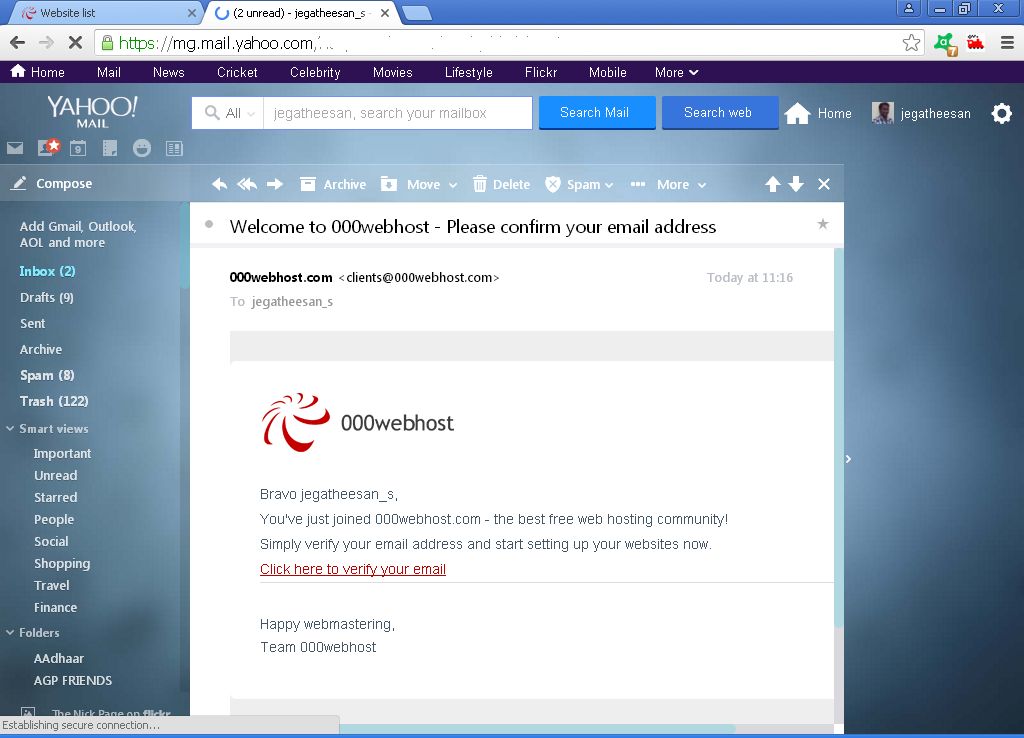Click the message pane vertical scrollbar
1024x738 pixels.
pyautogui.click(x=839, y=436)
